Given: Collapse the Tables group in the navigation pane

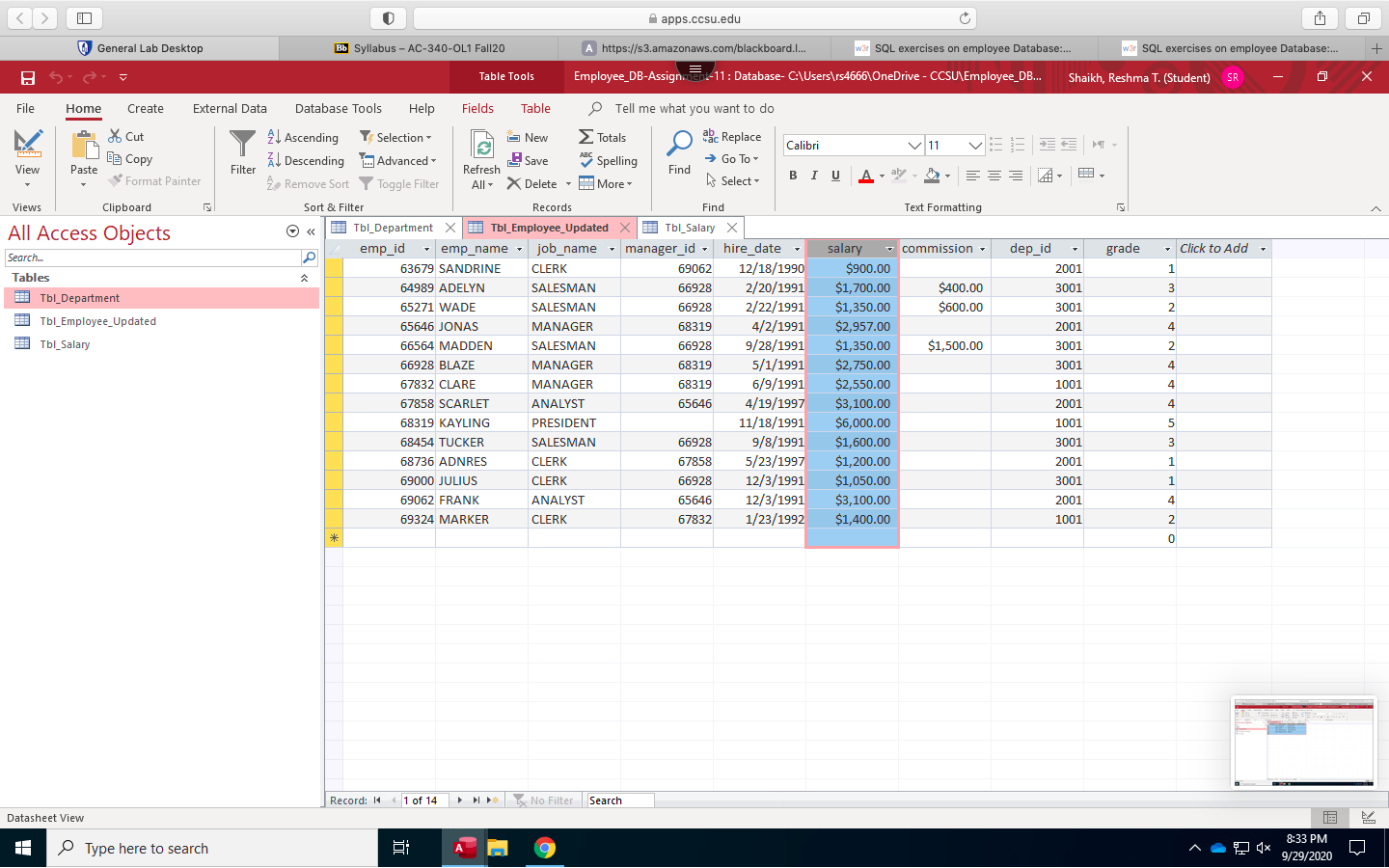Looking at the screenshot, I should point(304,277).
